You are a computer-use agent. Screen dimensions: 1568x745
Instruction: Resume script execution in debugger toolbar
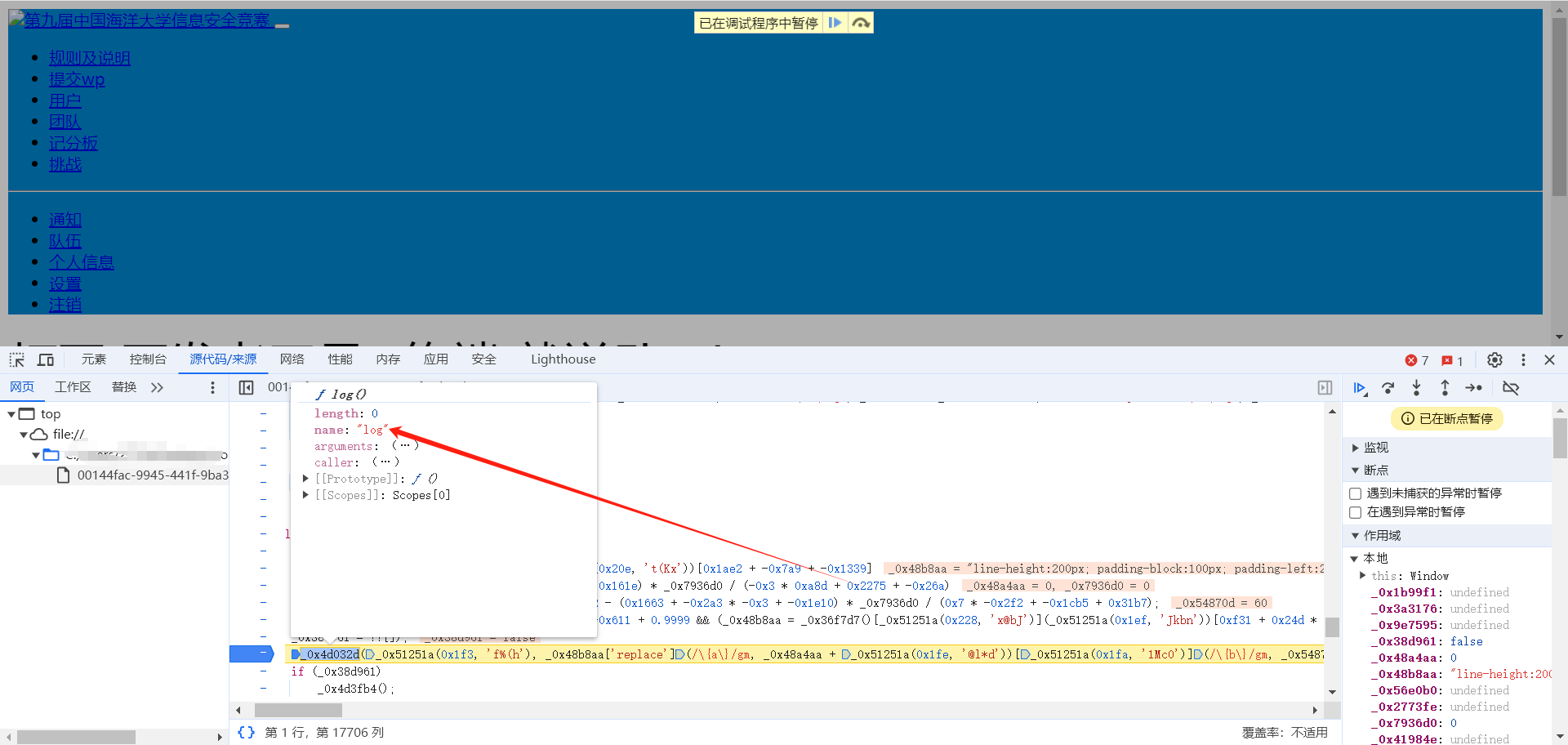(x=1360, y=388)
